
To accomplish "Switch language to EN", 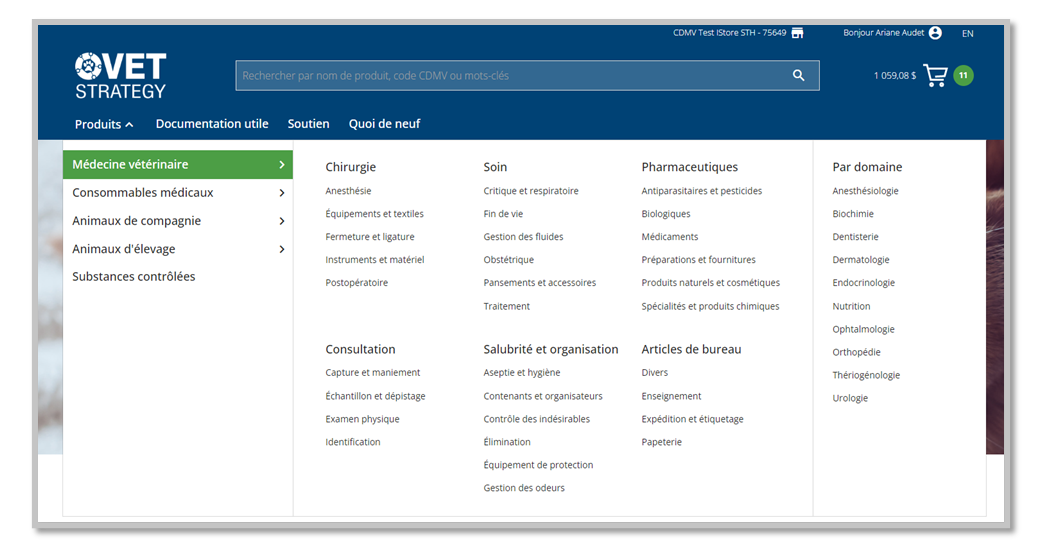I will click(967, 34).
